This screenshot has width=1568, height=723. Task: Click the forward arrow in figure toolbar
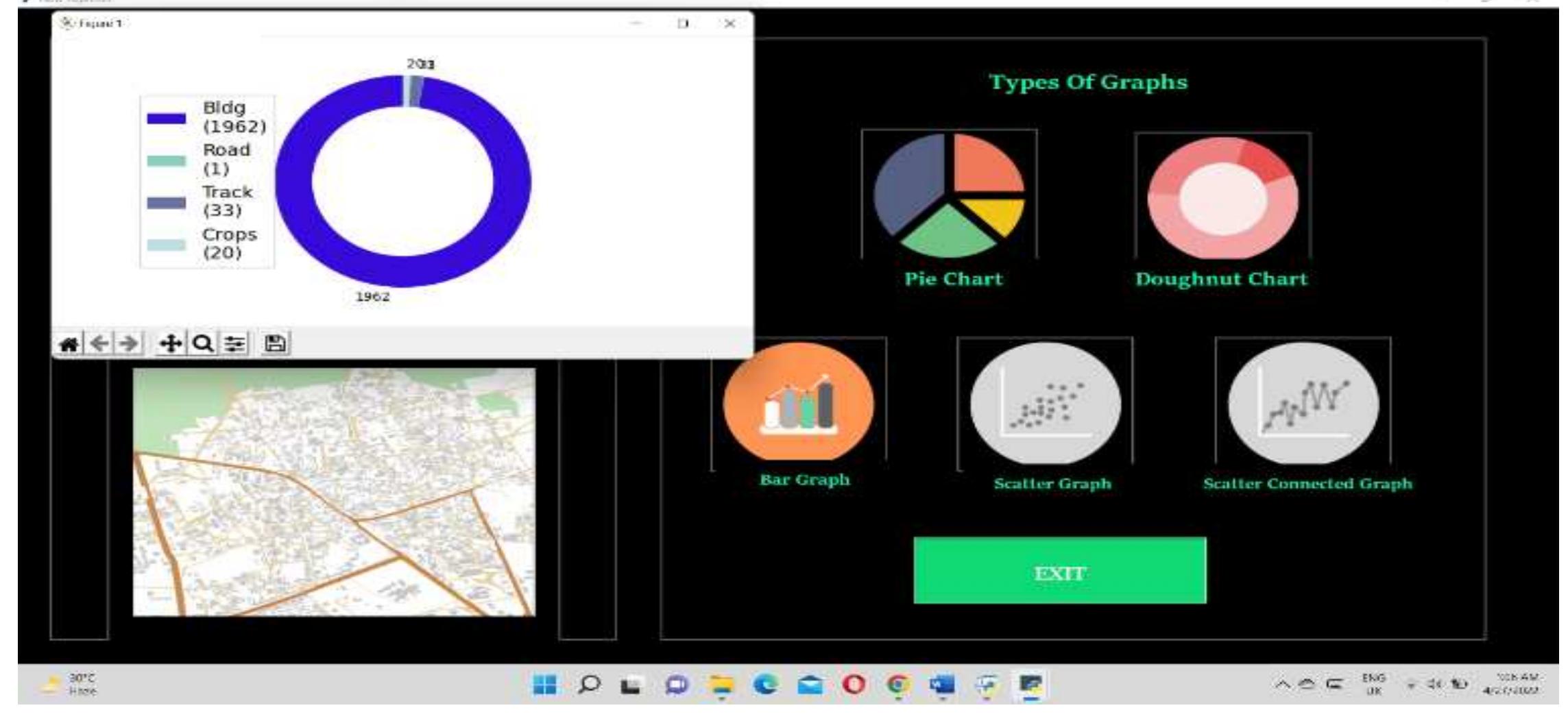click(x=129, y=343)
